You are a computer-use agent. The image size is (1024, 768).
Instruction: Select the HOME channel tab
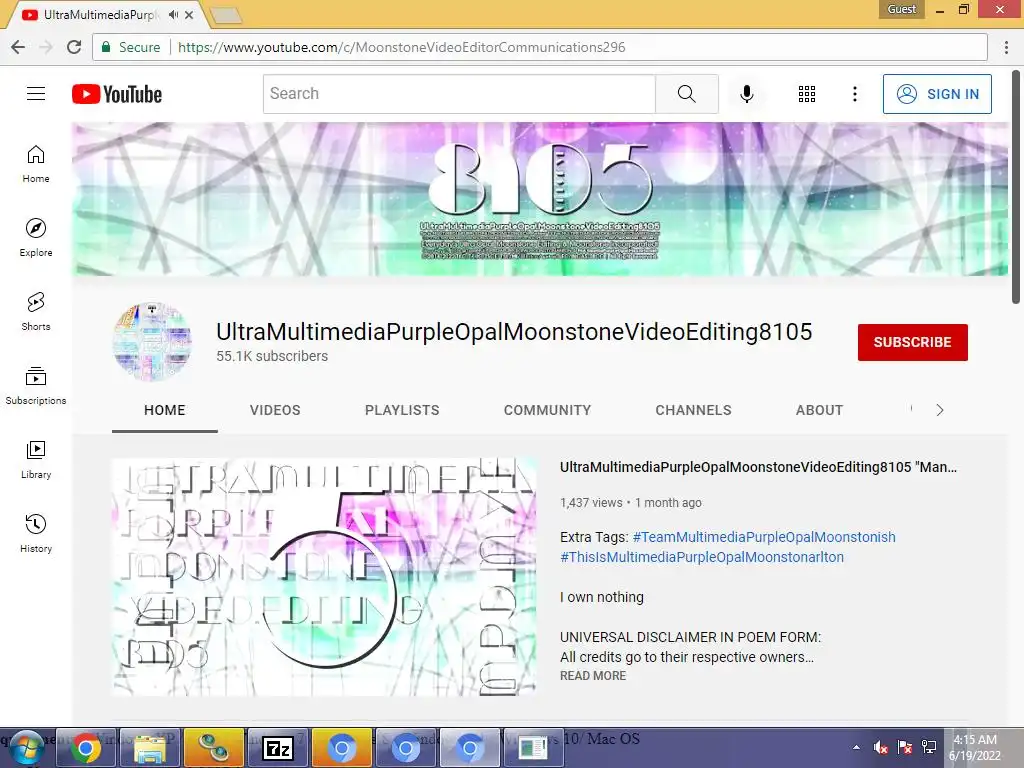[165, 410]
